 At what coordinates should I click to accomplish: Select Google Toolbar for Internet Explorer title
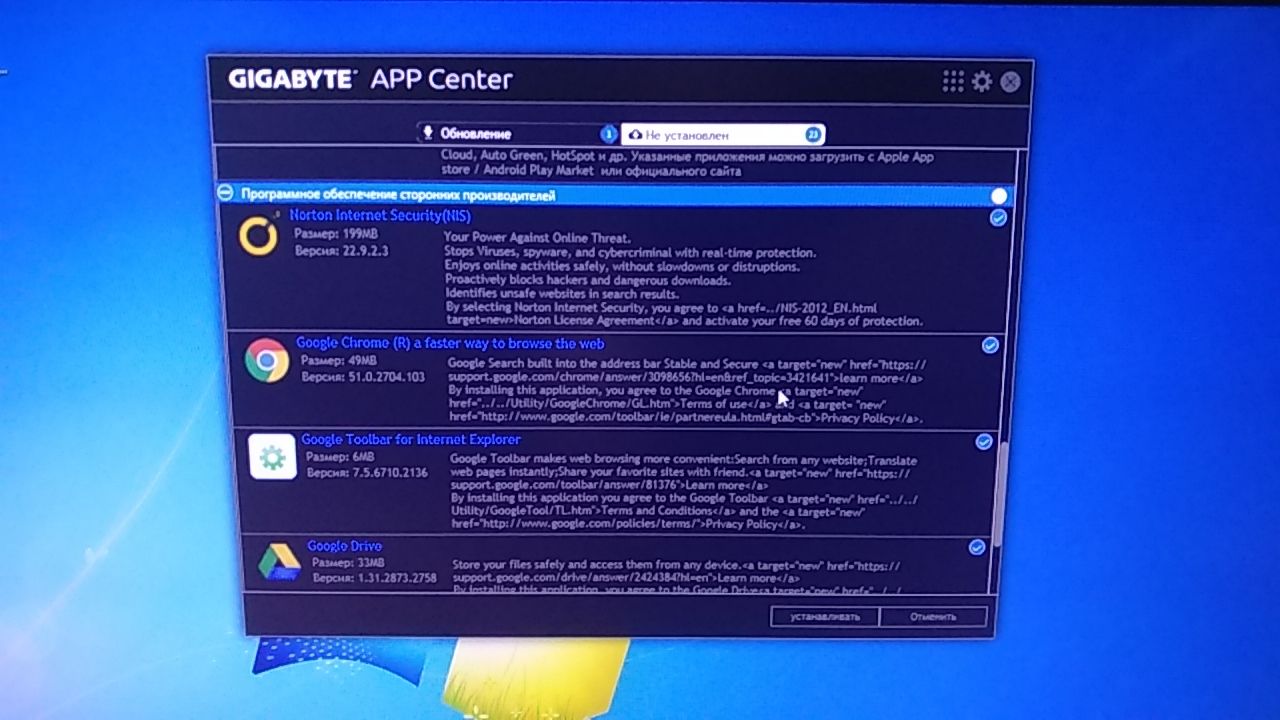point(411,439)
